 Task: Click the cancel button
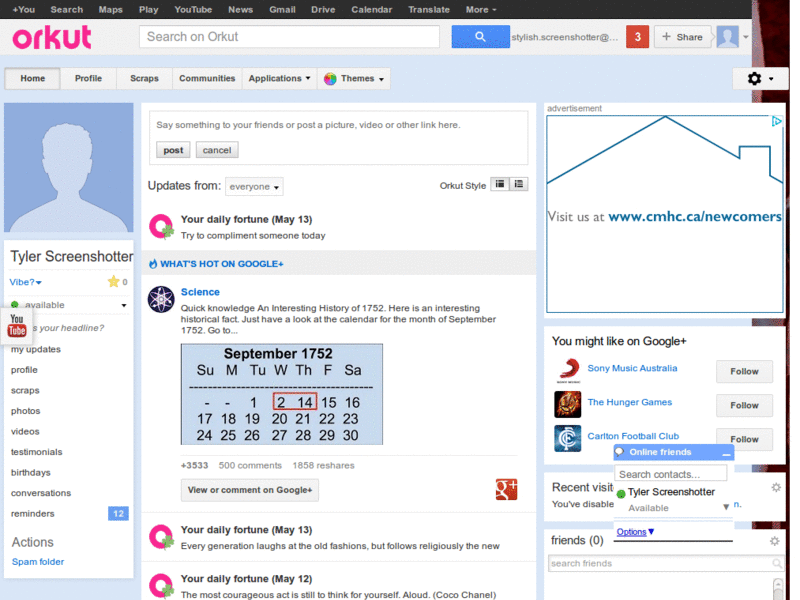tap(217, 150)
